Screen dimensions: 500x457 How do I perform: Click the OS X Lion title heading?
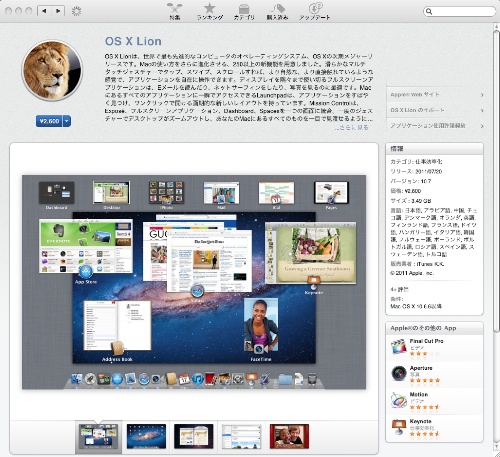(x=133, y=41)
